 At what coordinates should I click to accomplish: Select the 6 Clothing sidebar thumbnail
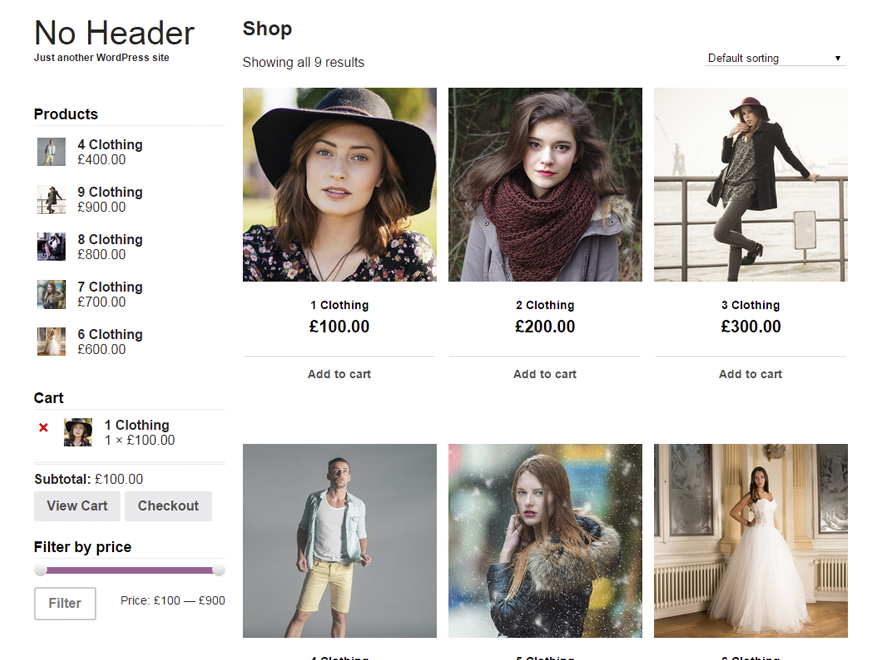coord(51,342)
